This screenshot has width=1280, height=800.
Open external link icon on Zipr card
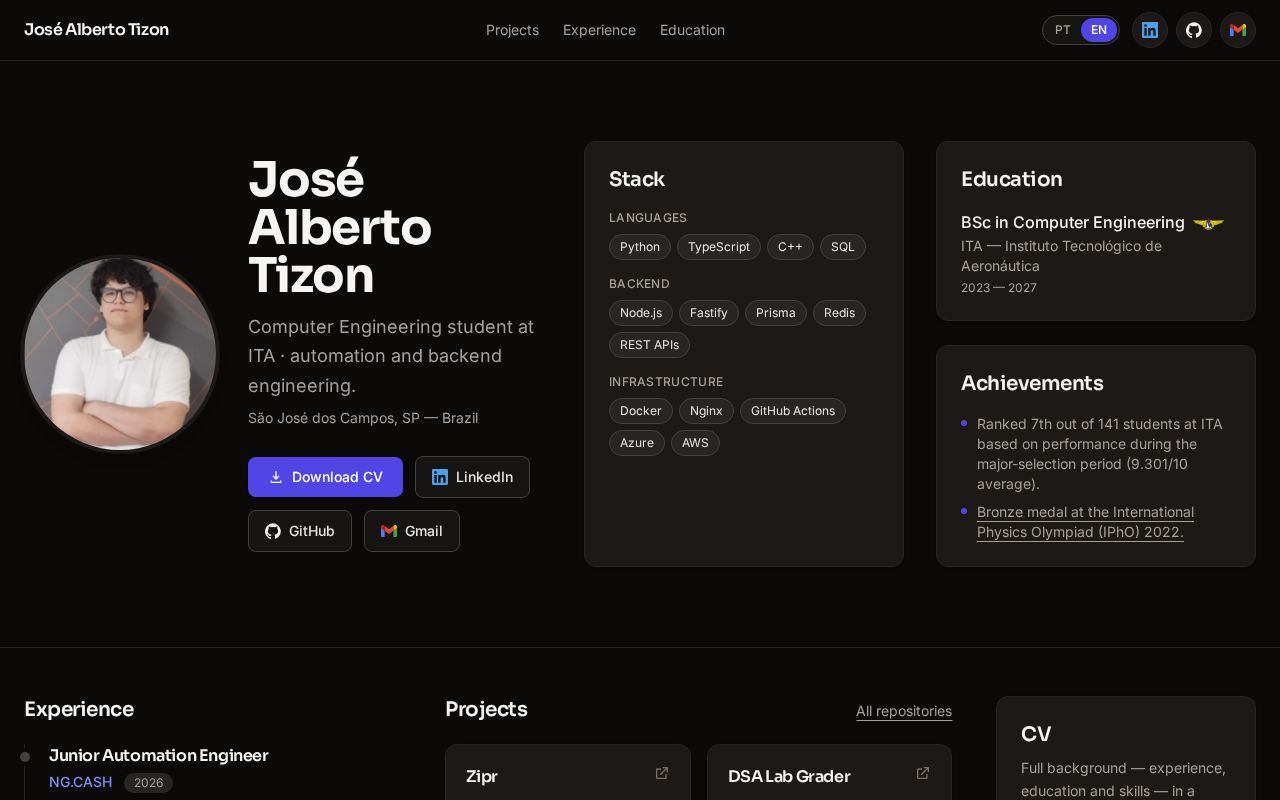coord(662,773)
